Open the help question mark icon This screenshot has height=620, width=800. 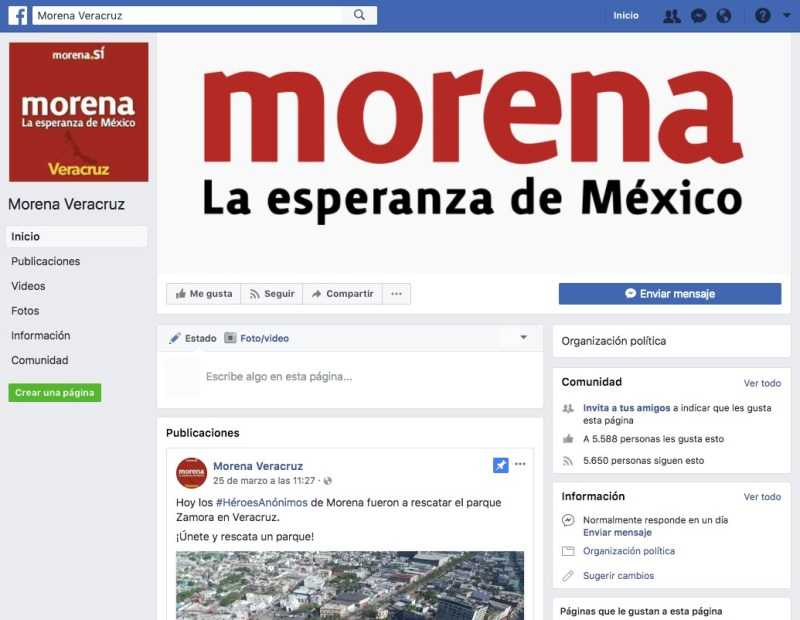(x=763, y=16)
